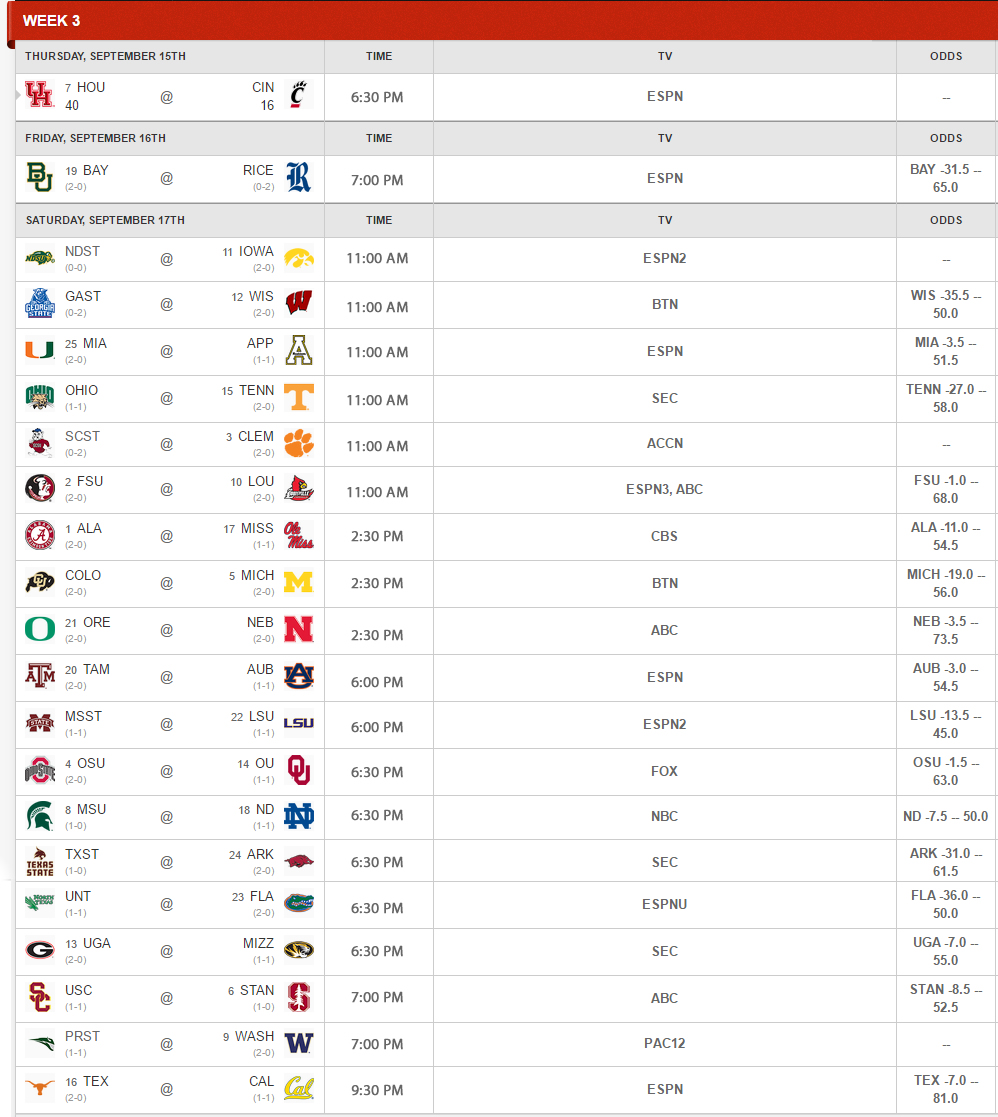The width and height of the screenshot is (998, 1117).
Task: Open the Texas Longhorns logo
Action: [39, 1088]
